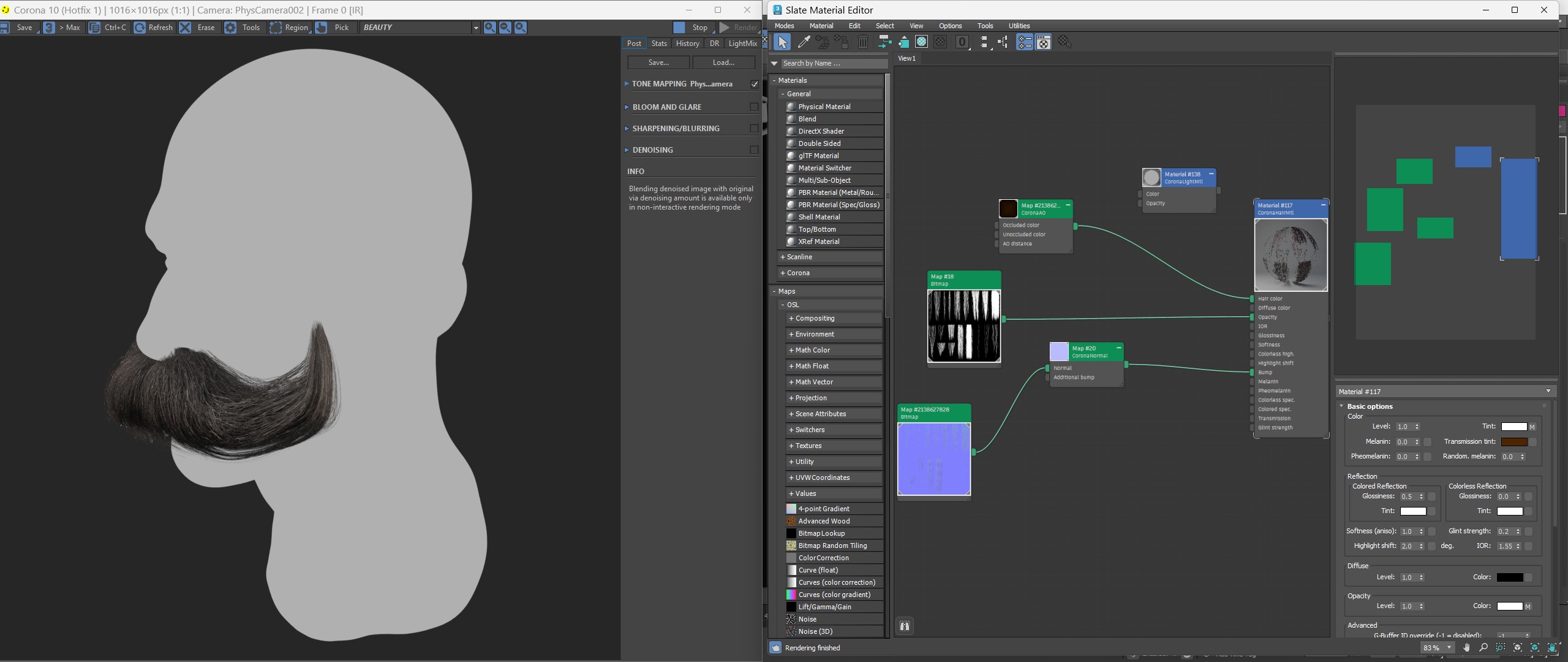The width and height of the screenshot is (1568, 662).
Task: Open the Modes menu
Action: (x=784, y=26)
